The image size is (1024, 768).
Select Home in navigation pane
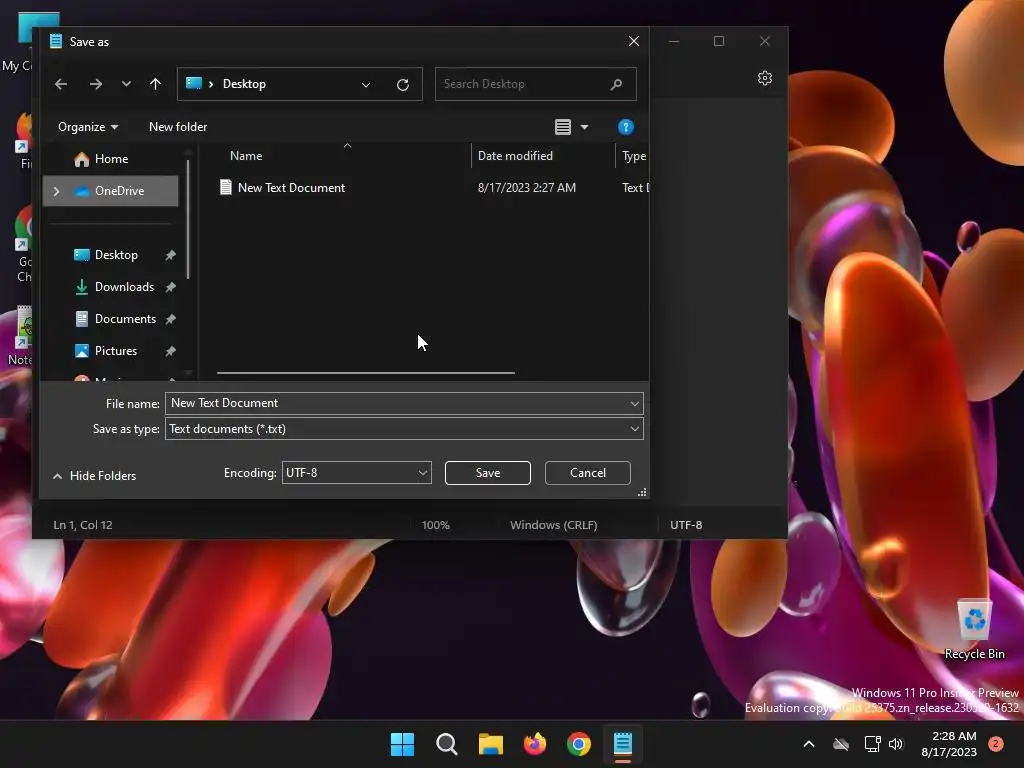(111, 159)
